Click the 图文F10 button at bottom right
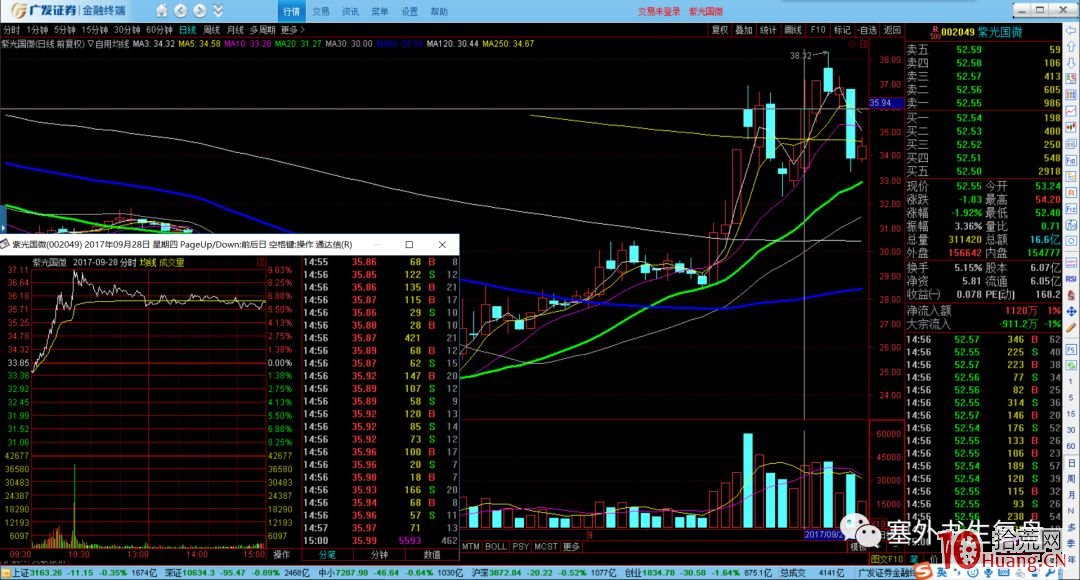 point(886,559)
